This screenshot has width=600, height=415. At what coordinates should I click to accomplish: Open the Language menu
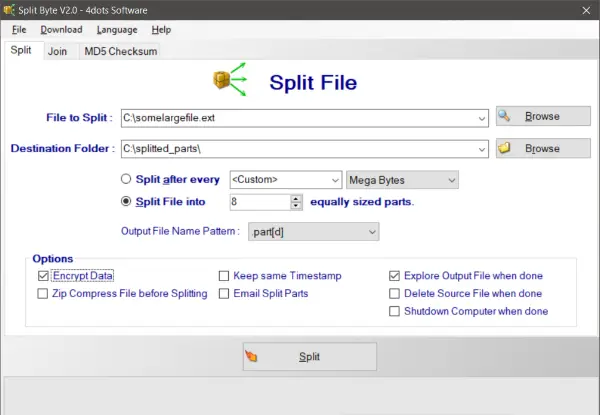click(117, 30)
